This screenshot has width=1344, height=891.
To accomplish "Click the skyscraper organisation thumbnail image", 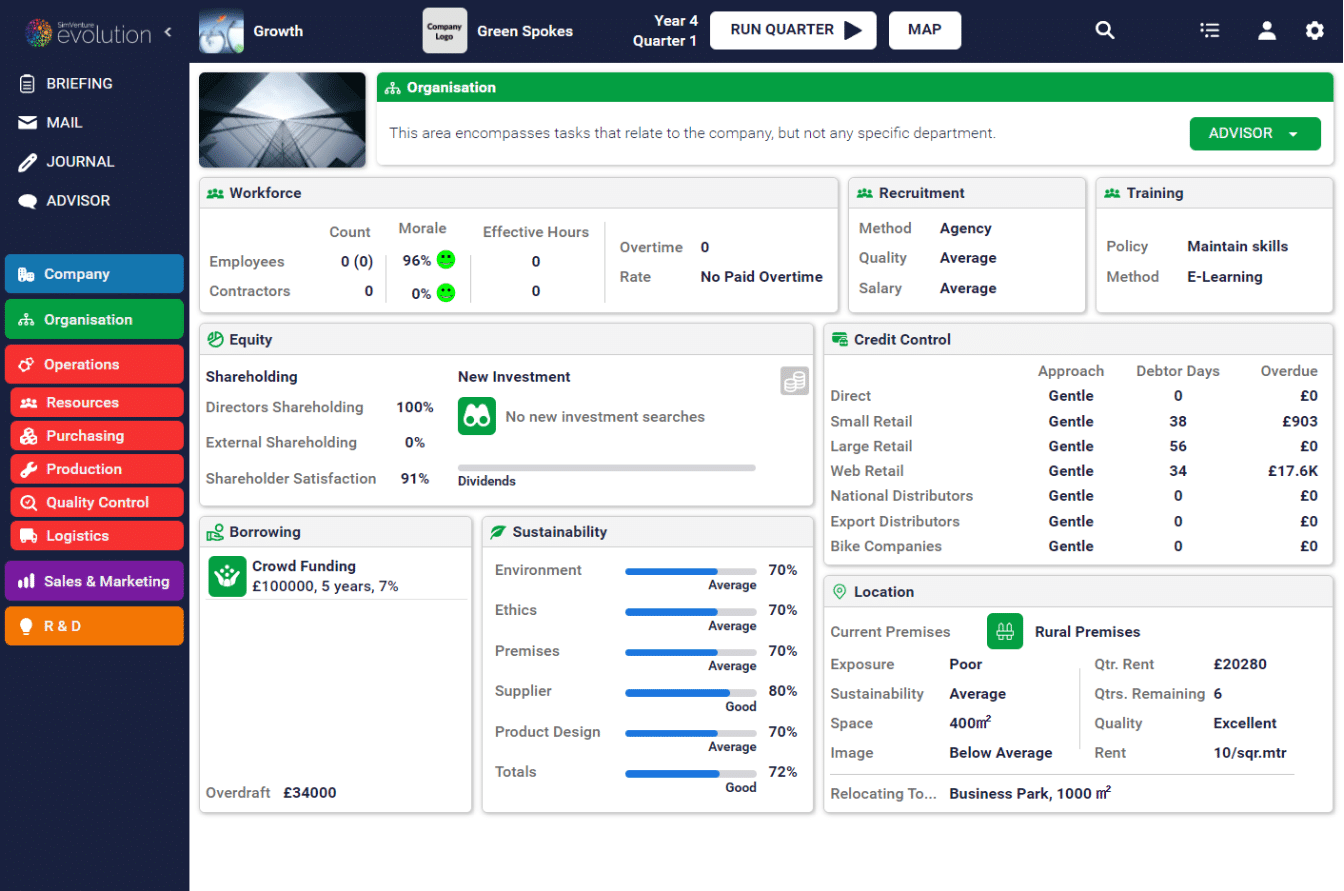I will [x=282, y=120].
